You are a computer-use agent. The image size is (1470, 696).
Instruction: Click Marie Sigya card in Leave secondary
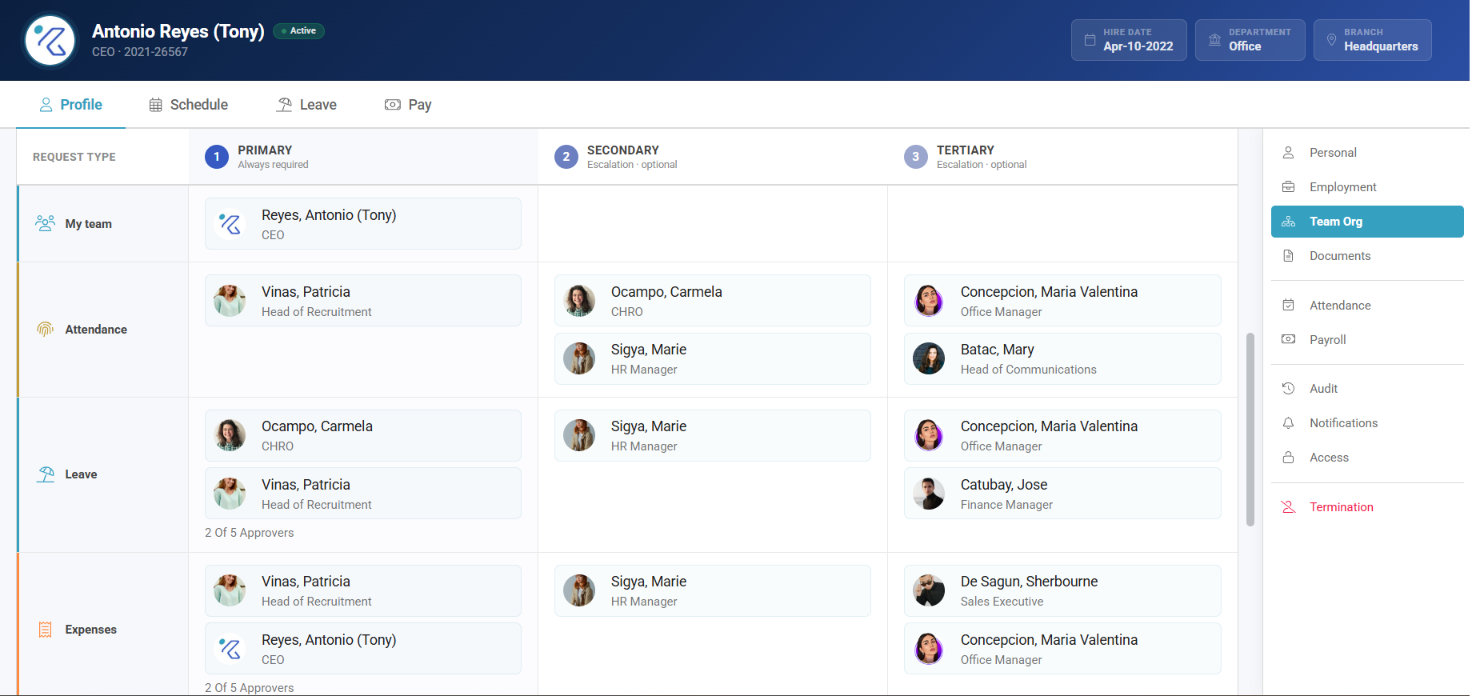712,436
